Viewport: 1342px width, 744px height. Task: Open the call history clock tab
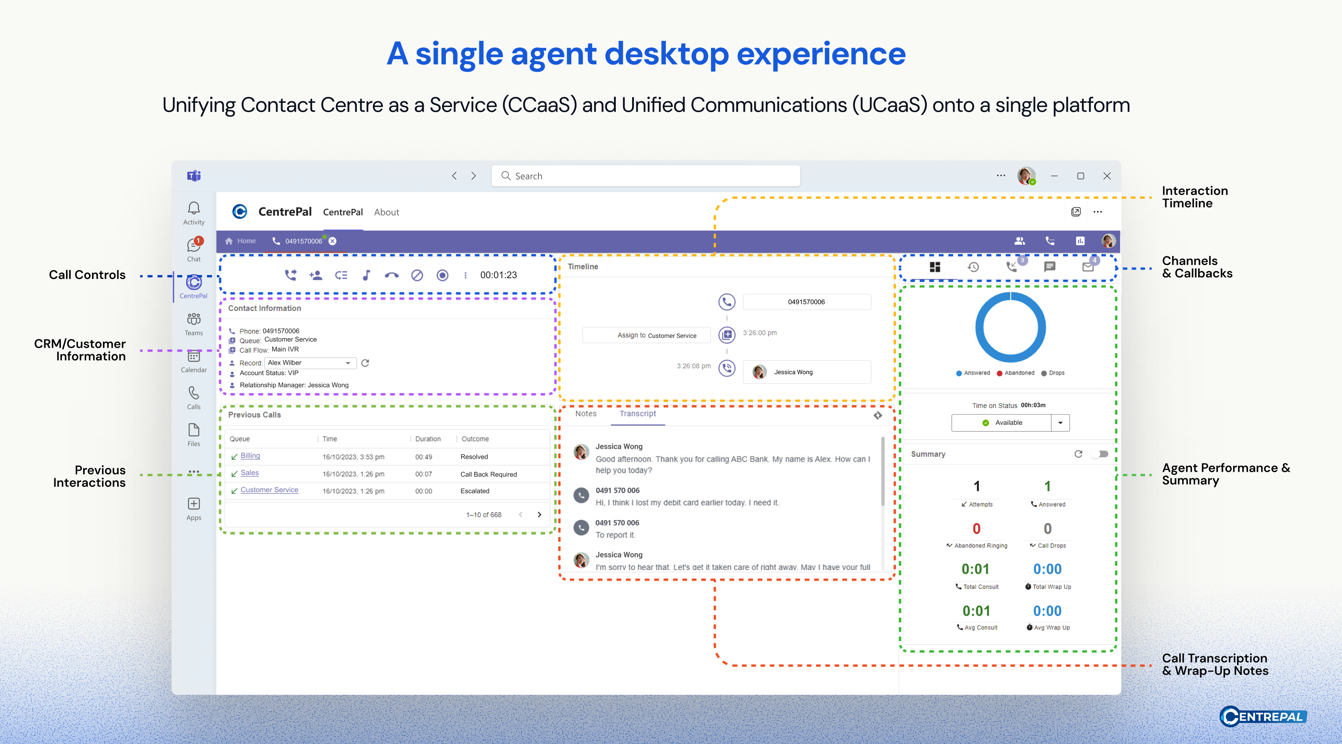(x=973, y=267)
